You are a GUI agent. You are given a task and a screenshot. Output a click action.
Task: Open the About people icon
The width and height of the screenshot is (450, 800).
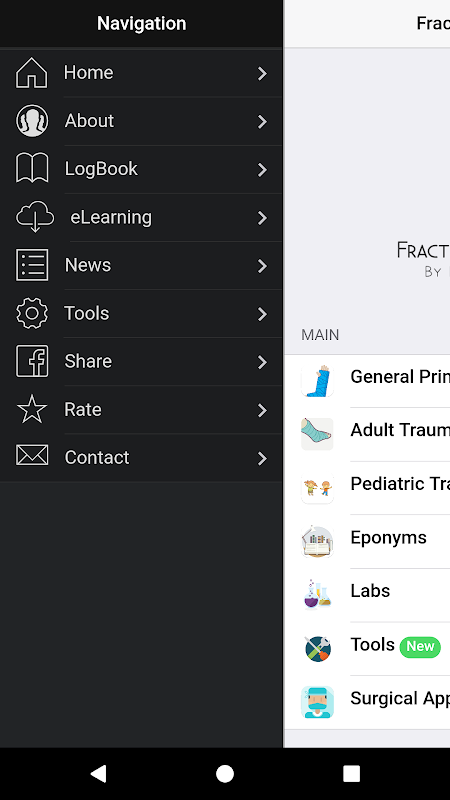pos(32,121)
